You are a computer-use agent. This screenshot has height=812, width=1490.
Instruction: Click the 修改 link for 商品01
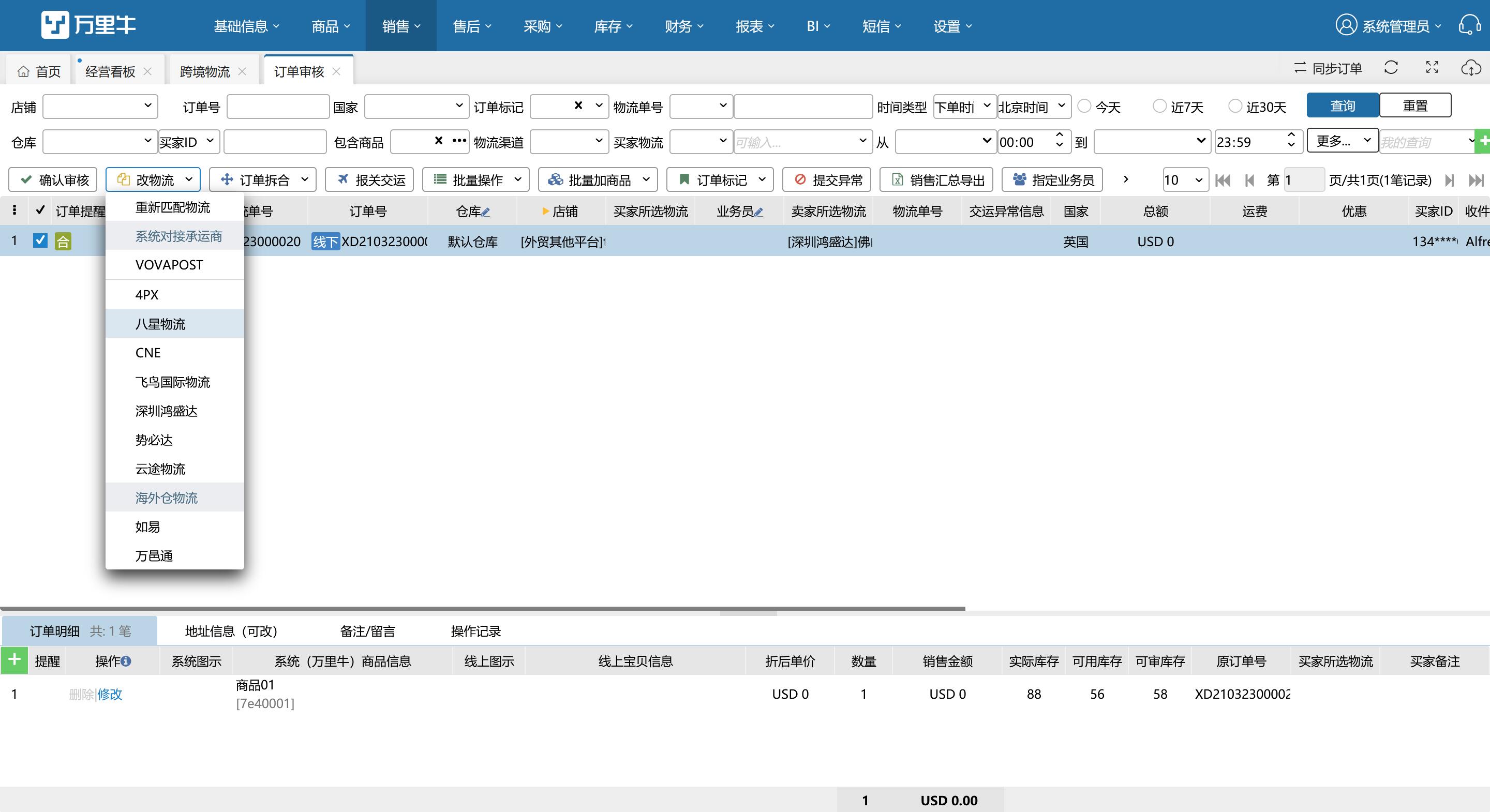coord(110,694)
